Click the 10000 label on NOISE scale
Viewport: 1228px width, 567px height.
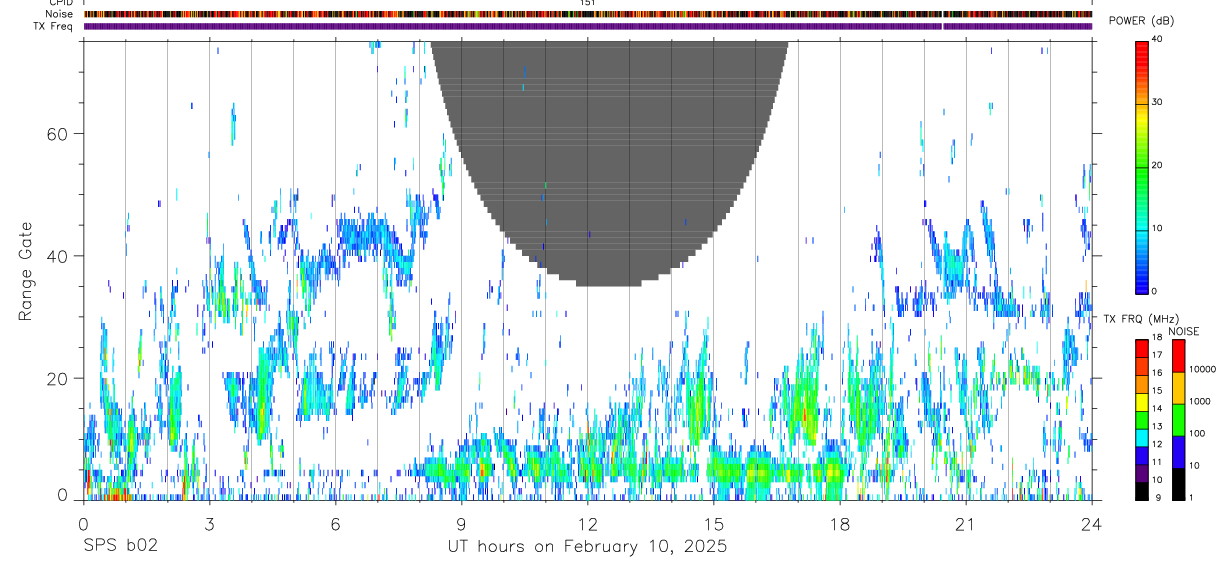1202,369
